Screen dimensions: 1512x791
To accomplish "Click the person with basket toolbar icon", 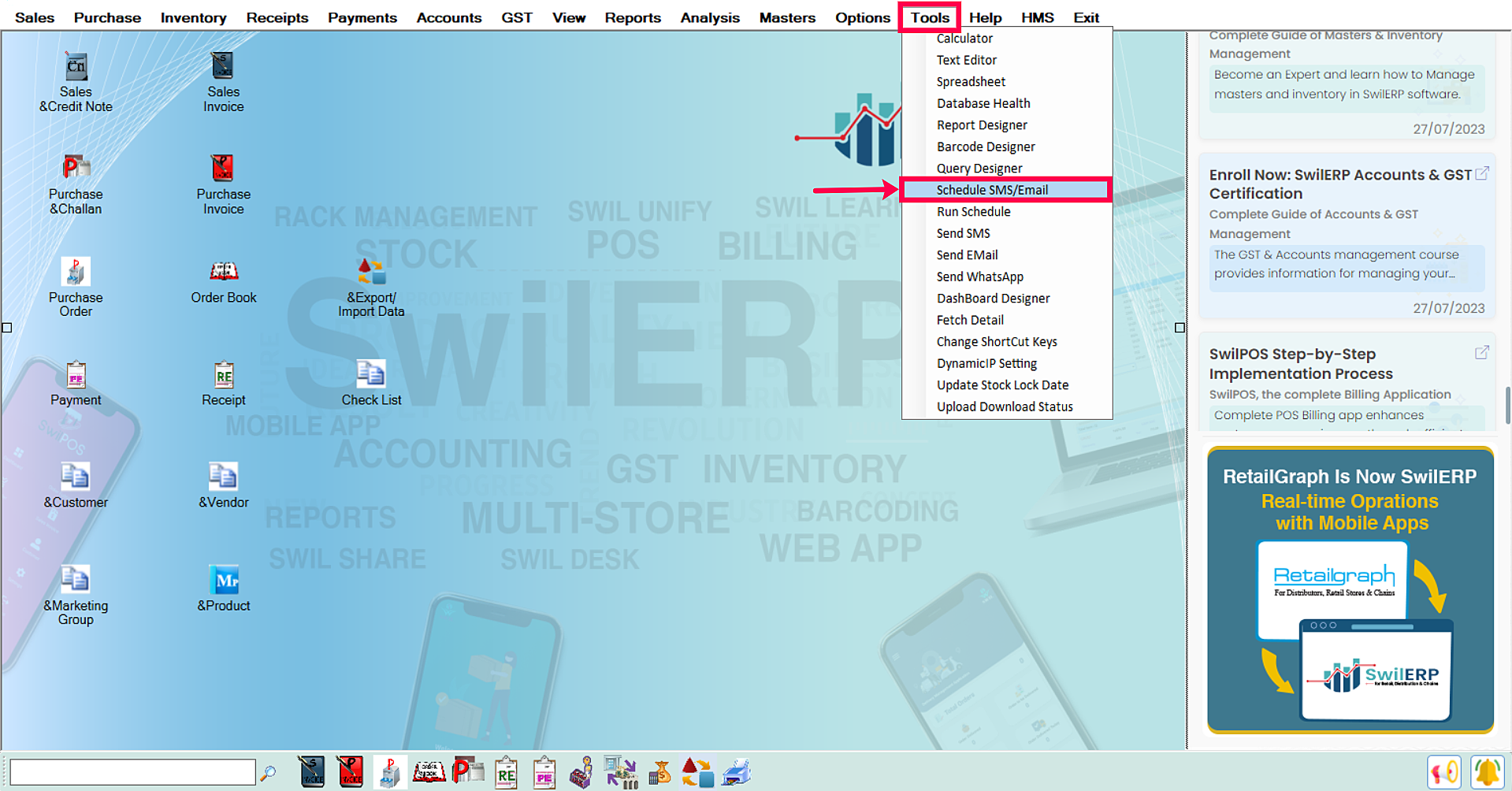I will tap(581, 772).
